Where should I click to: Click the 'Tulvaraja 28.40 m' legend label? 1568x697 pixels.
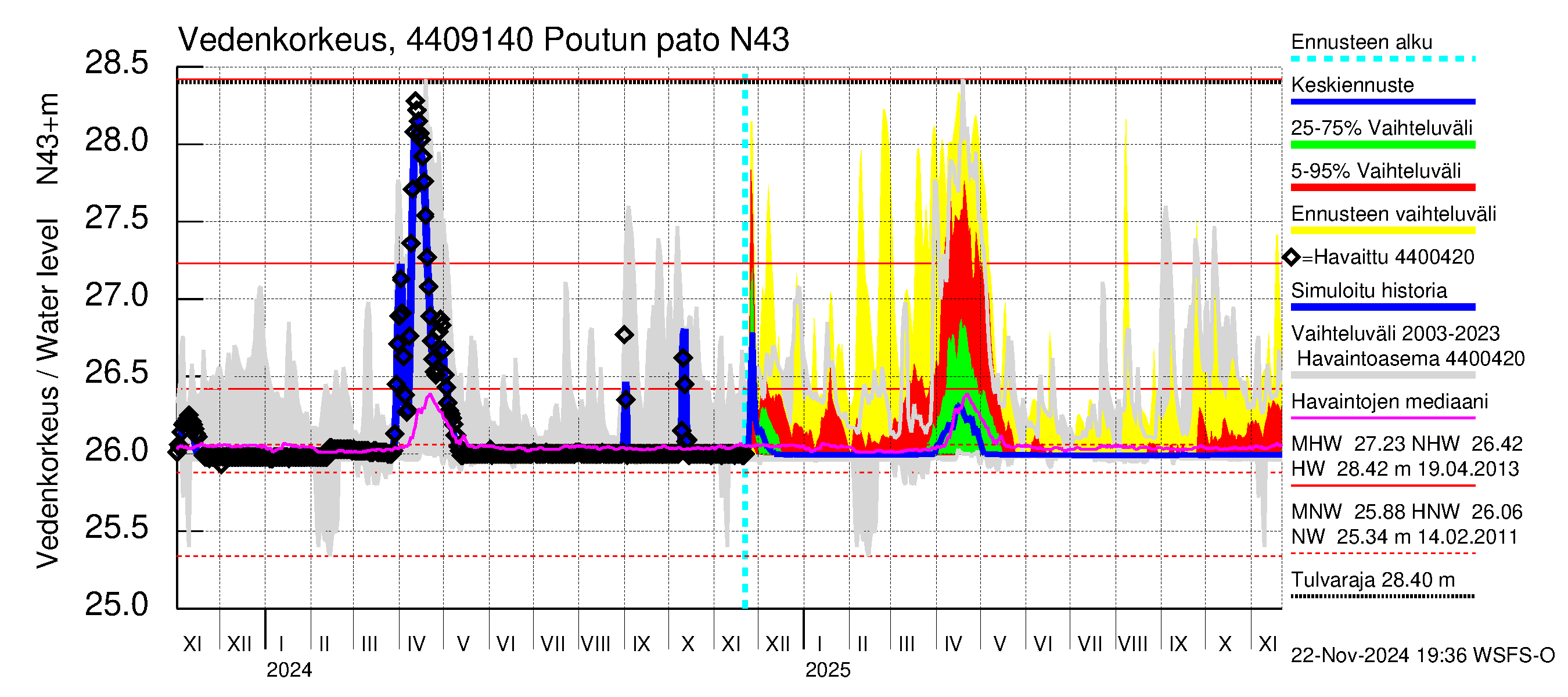(x=1373, y=580)
